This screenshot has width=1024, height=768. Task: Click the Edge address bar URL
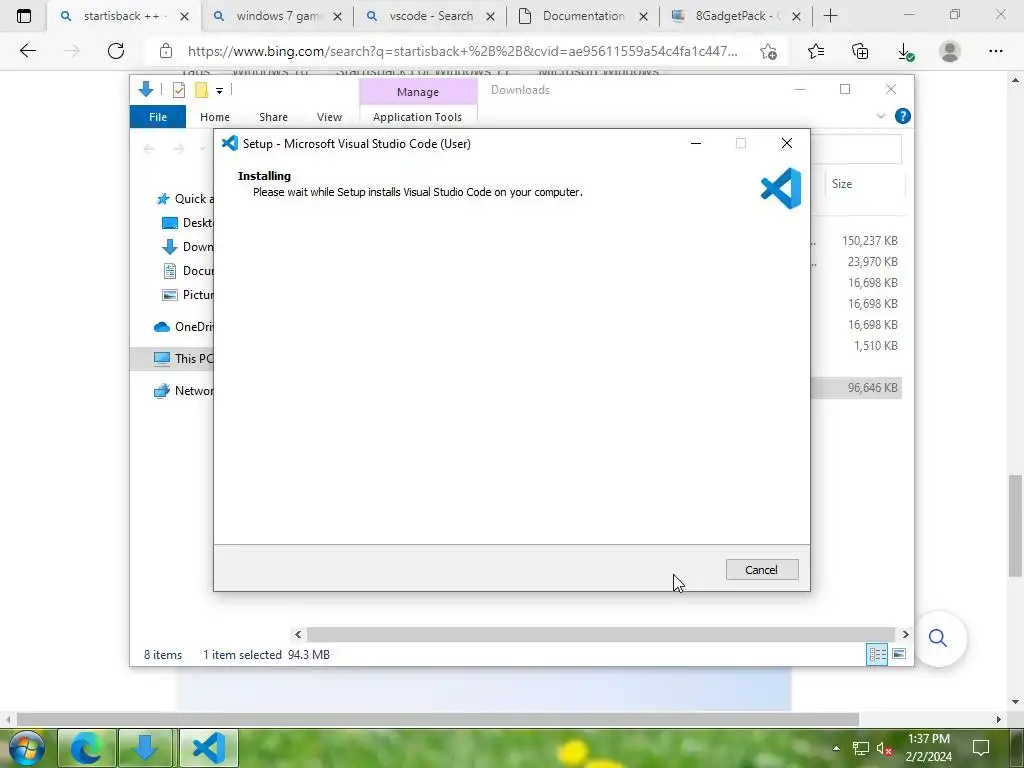[x=462, y=51]
